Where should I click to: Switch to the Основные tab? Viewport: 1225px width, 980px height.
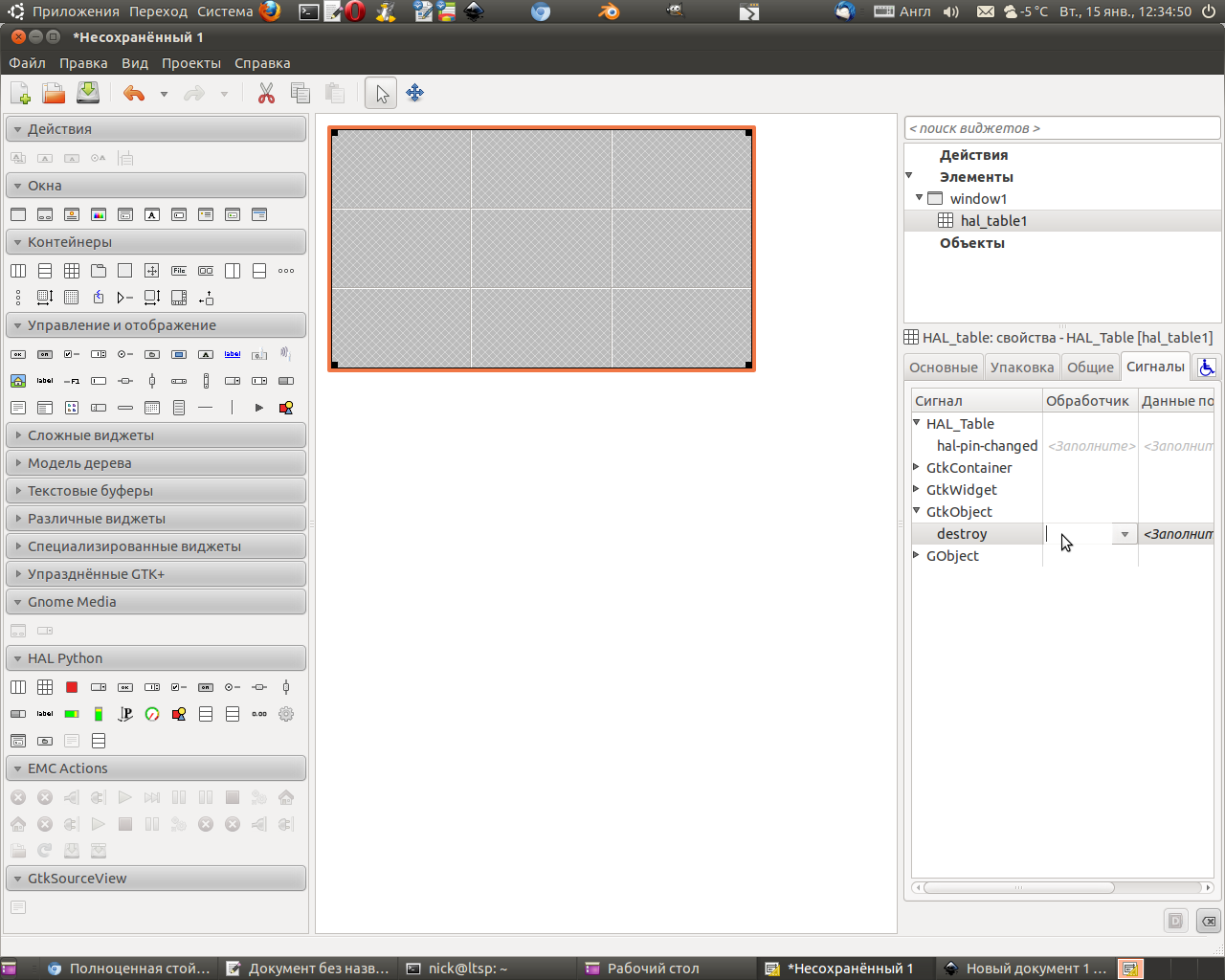[x=944, y=367]
